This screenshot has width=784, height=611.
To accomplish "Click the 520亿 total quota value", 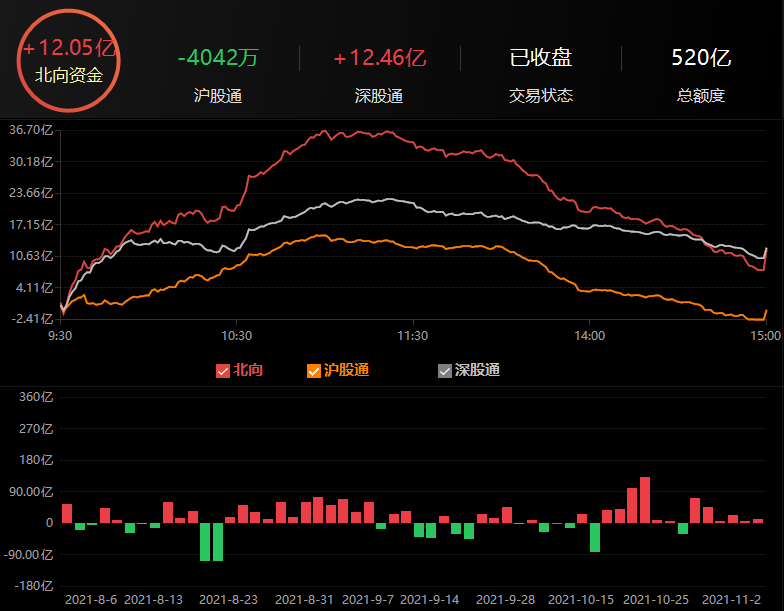I will point(700,58).
